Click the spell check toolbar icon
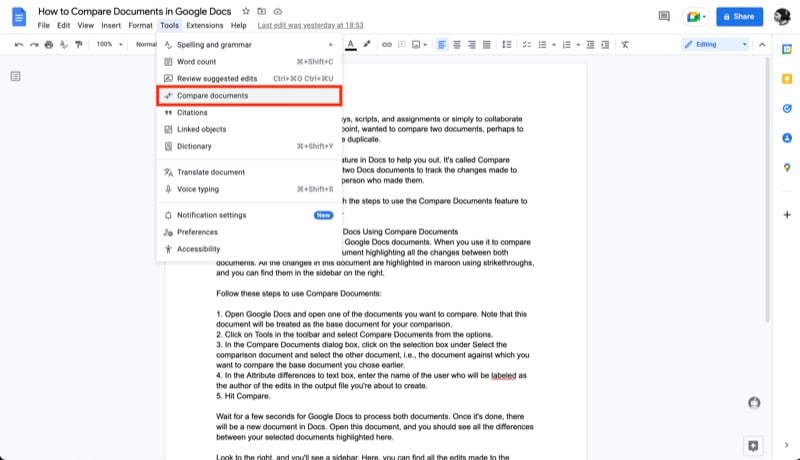 click(64, 45)
